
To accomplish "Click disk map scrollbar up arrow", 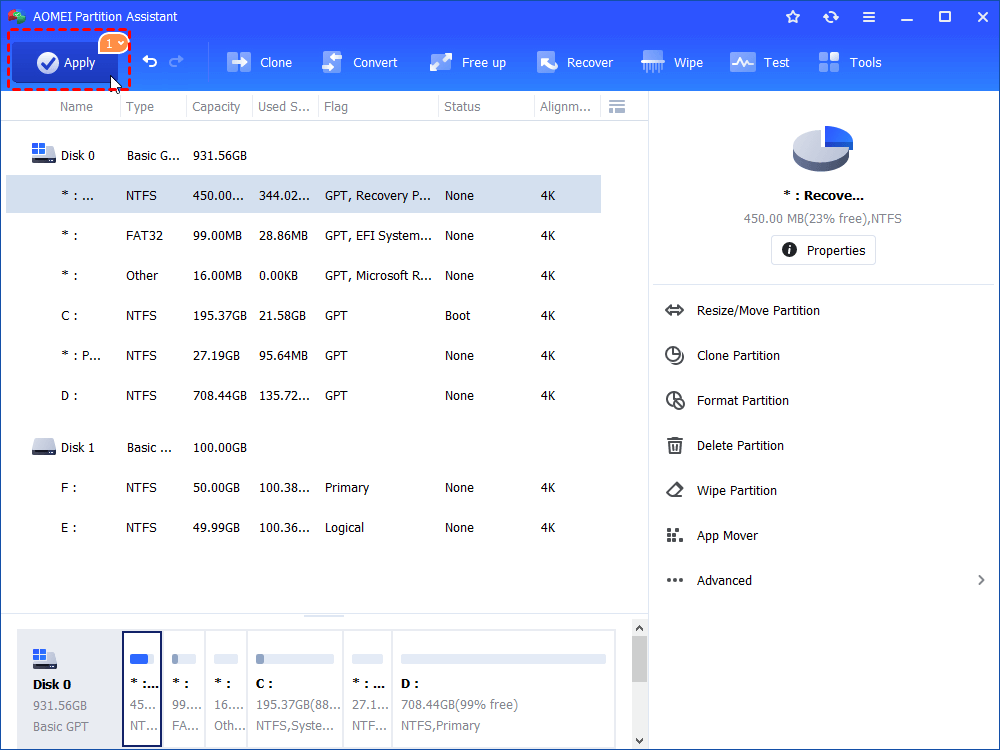I will coord(639,628).
